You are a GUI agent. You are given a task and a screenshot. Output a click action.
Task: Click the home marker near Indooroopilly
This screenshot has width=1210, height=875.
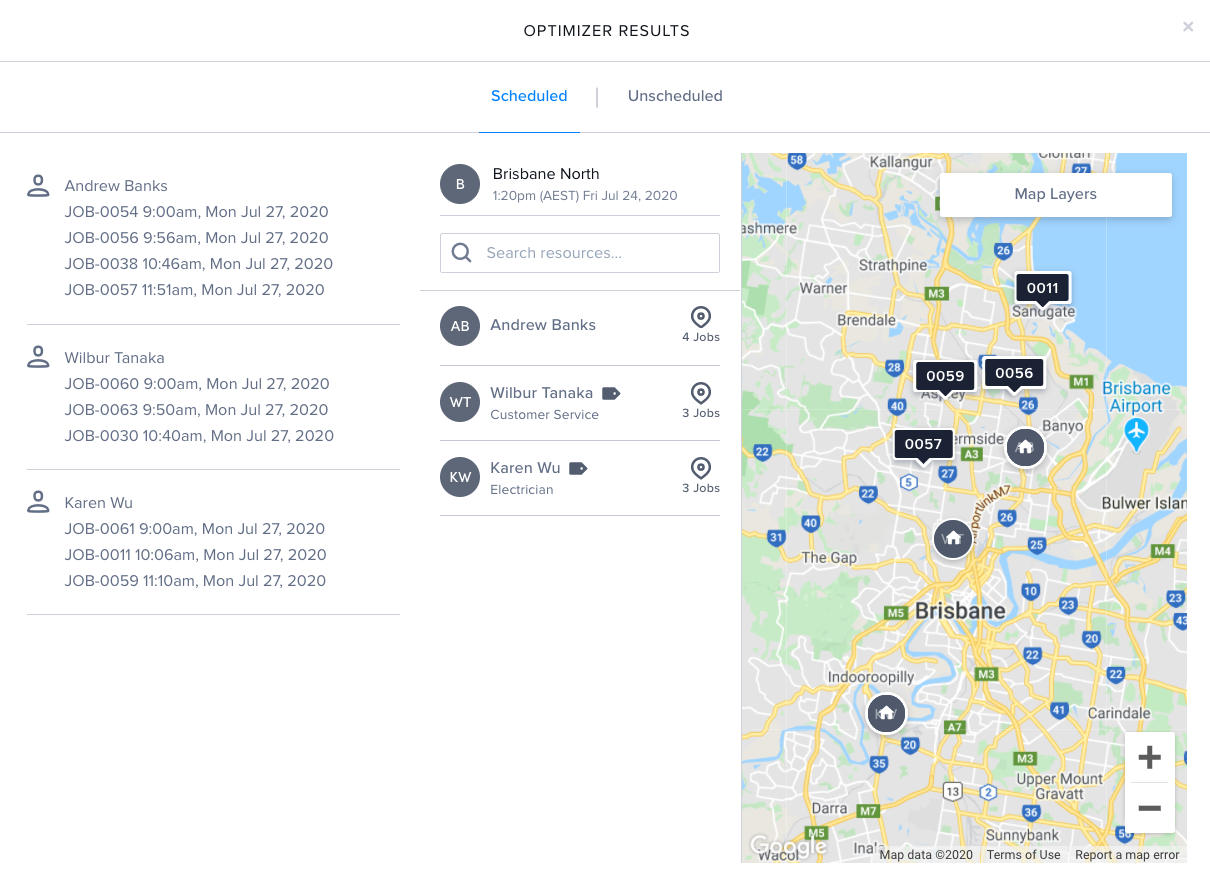click(x=885, y=713)
